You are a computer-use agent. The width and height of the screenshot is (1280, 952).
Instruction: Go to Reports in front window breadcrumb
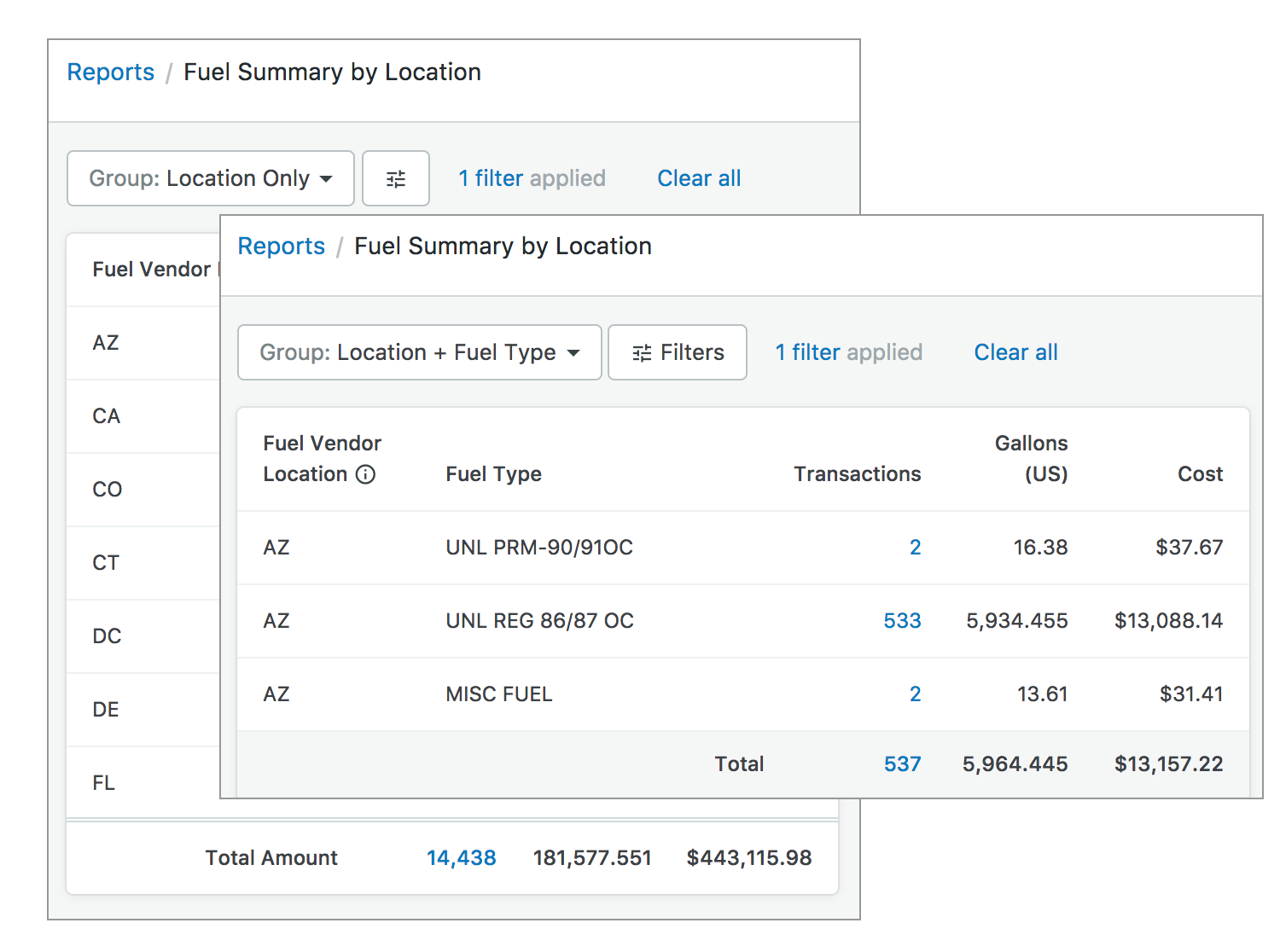[282, 247]
